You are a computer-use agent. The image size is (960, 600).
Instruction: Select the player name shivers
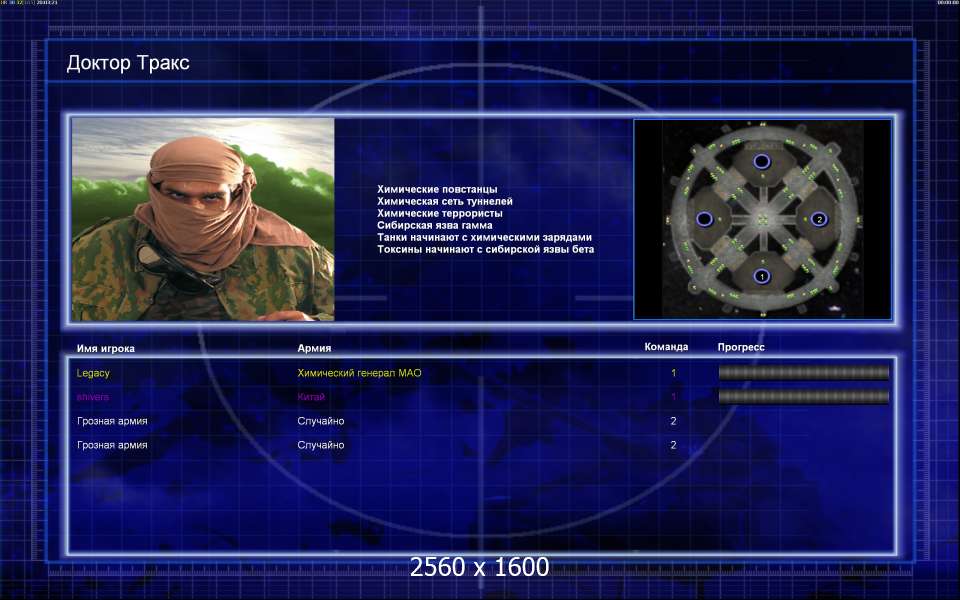click(92, 397)
